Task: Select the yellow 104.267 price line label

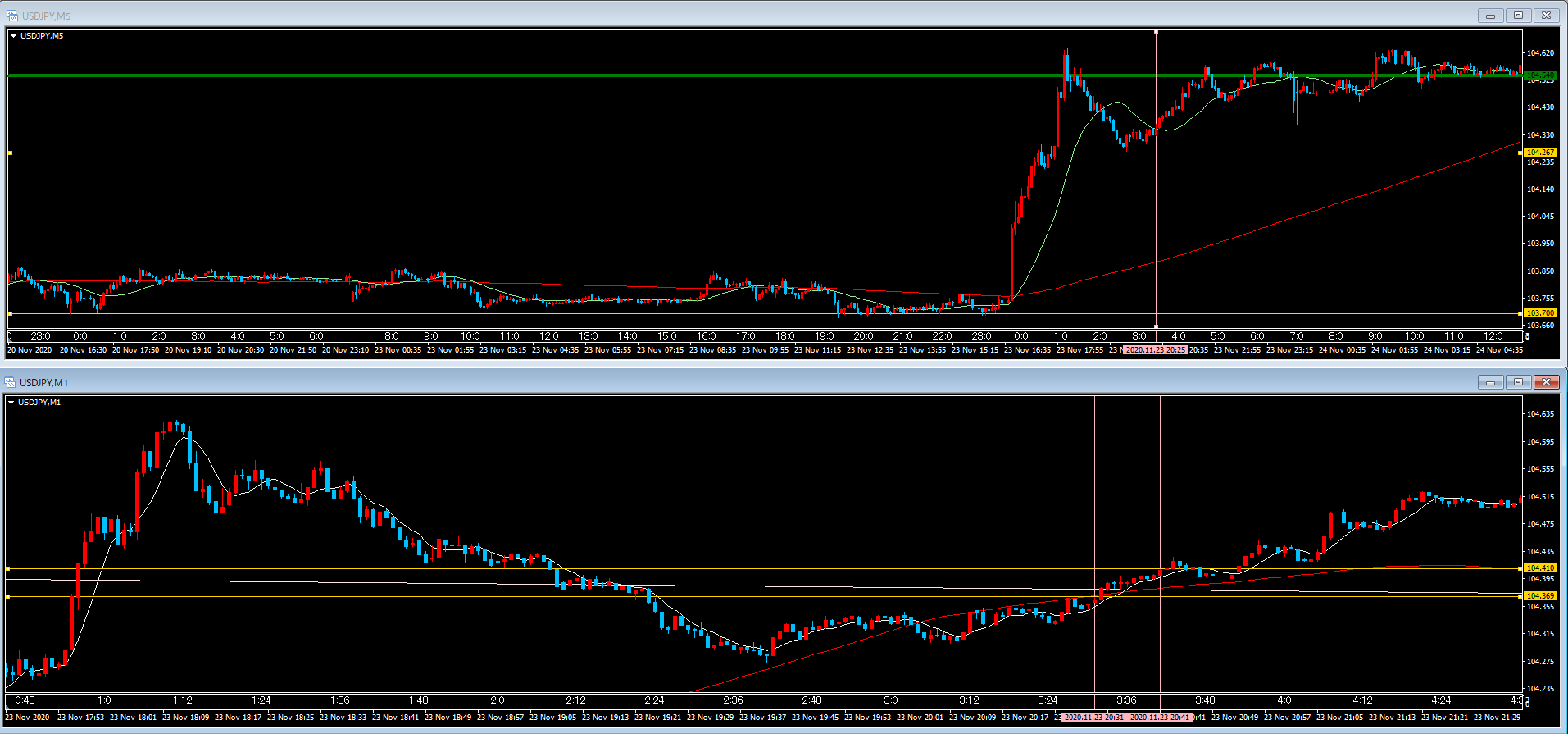Action: click(x=1540, y=153)
